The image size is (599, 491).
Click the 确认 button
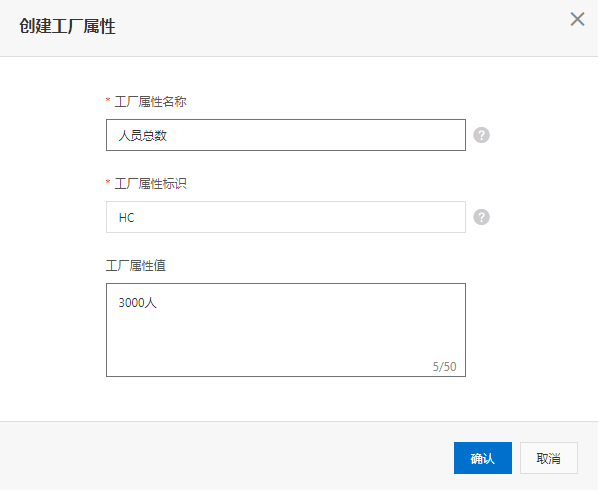click(482, 458)
